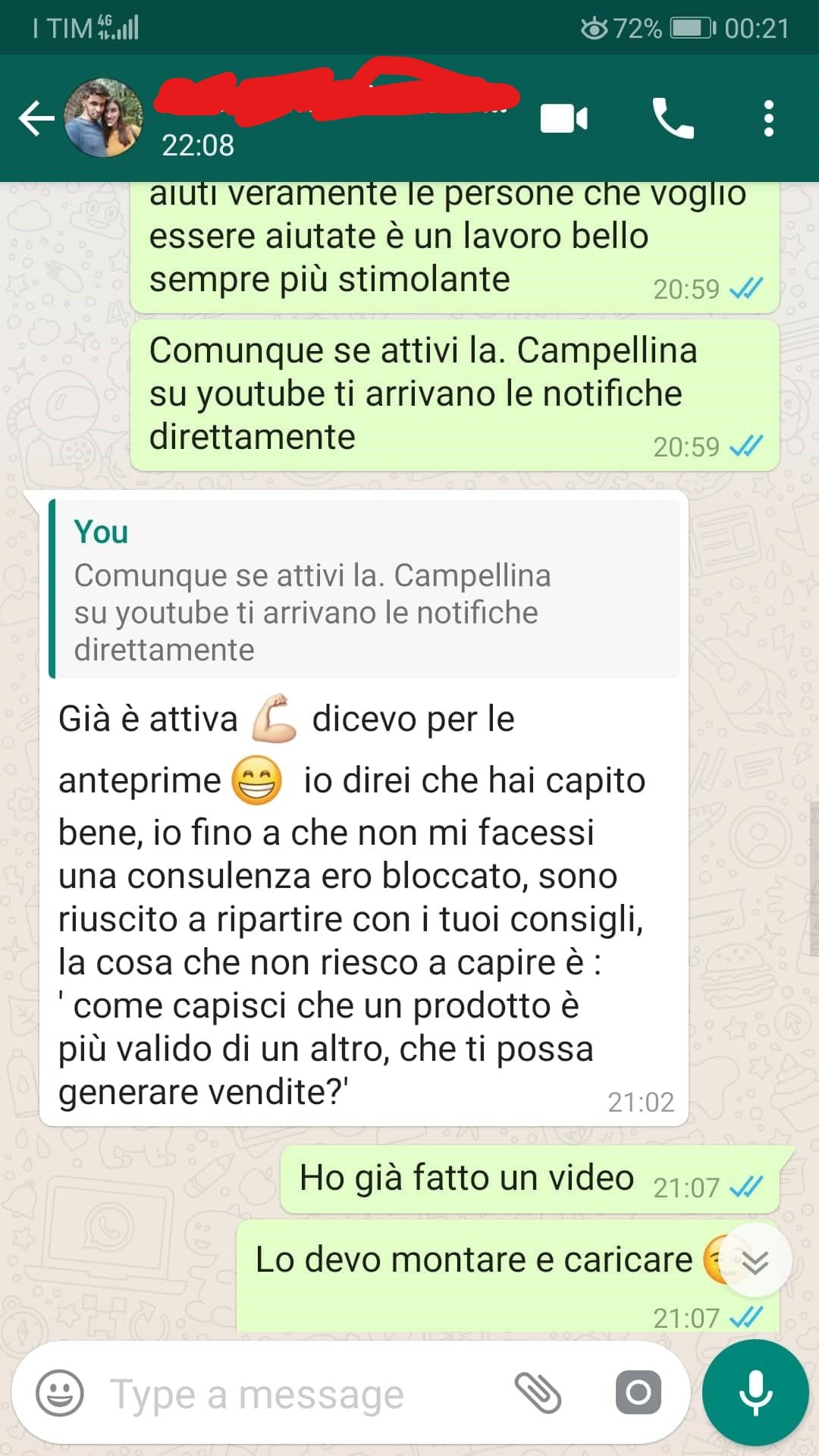Open the attachment paperclip menu
Image resolution: width=819 pixels, height=1456 pixels.
click(x=538, y=1393)
